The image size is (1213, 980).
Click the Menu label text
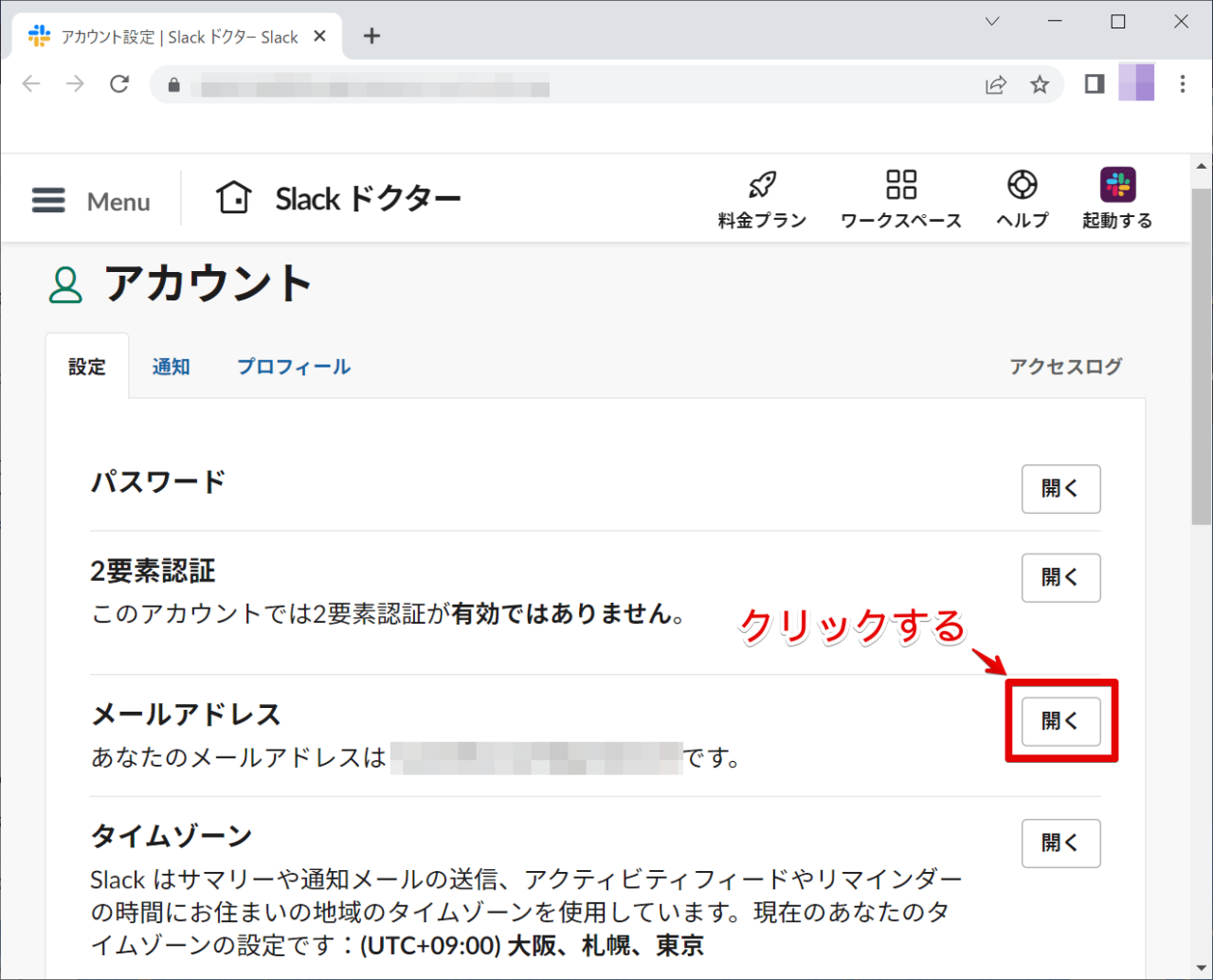pyautogui.click(x=118, y=202)
